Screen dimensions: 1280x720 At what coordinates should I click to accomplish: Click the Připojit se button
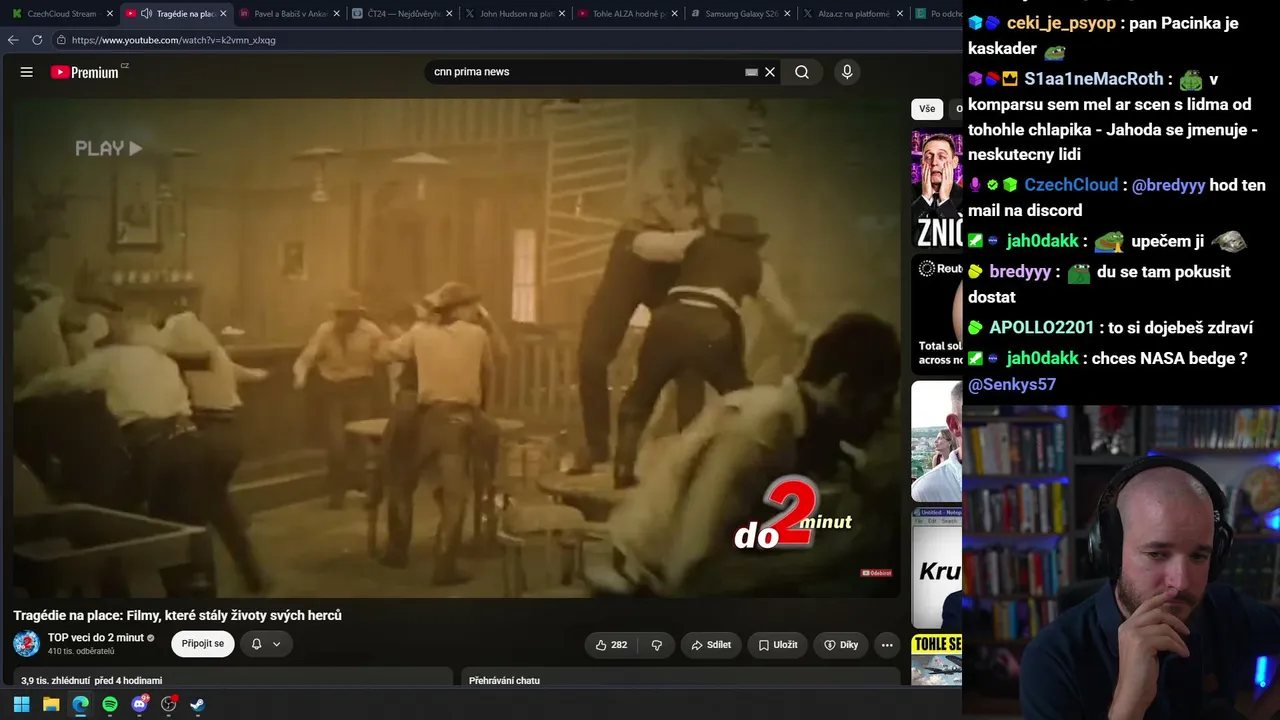pyautogui.click(x=203, y=644)
